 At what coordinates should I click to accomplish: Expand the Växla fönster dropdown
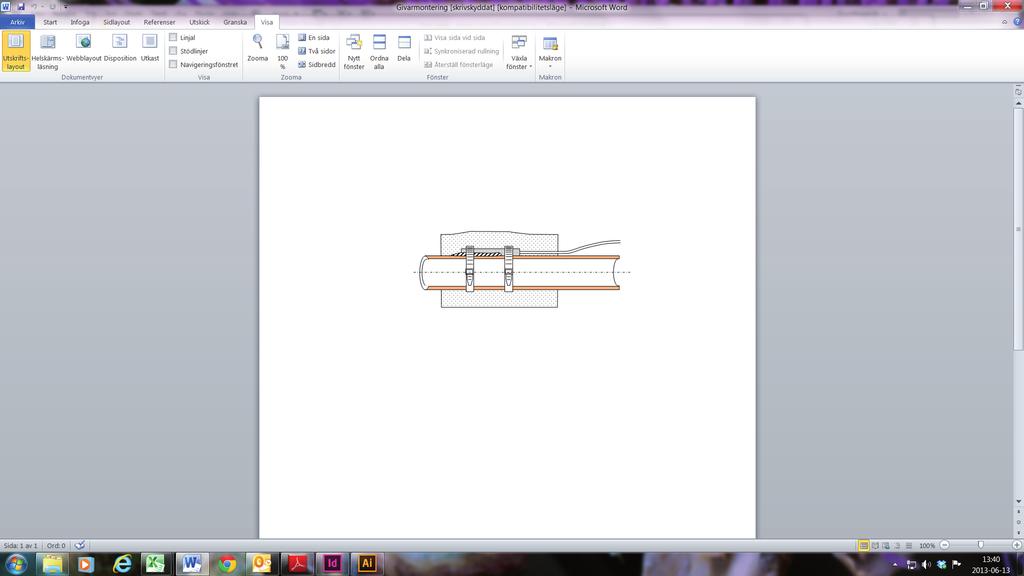[519, 51]
